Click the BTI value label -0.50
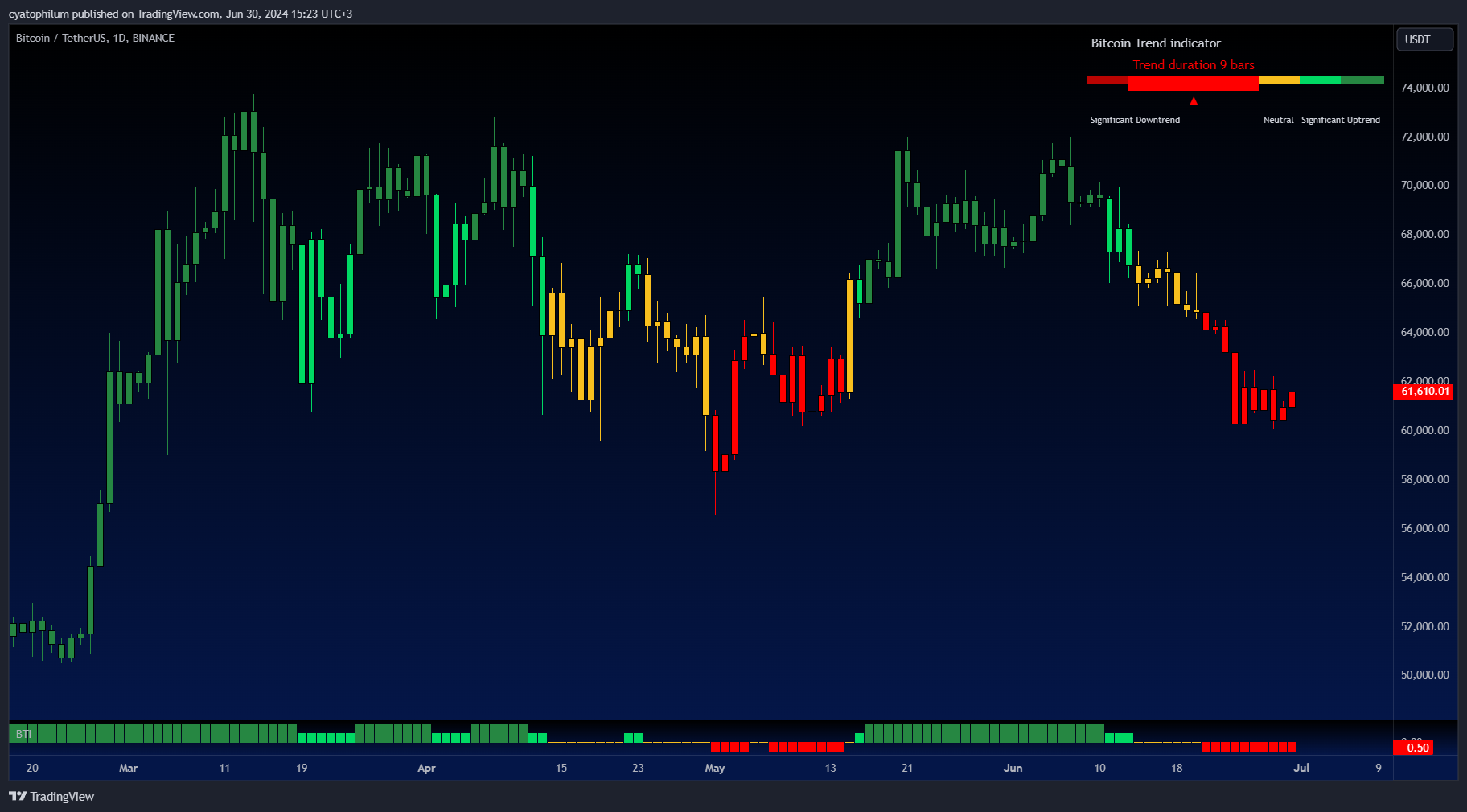Viewport: 1467px width, 812px height. pos(1415,748)
